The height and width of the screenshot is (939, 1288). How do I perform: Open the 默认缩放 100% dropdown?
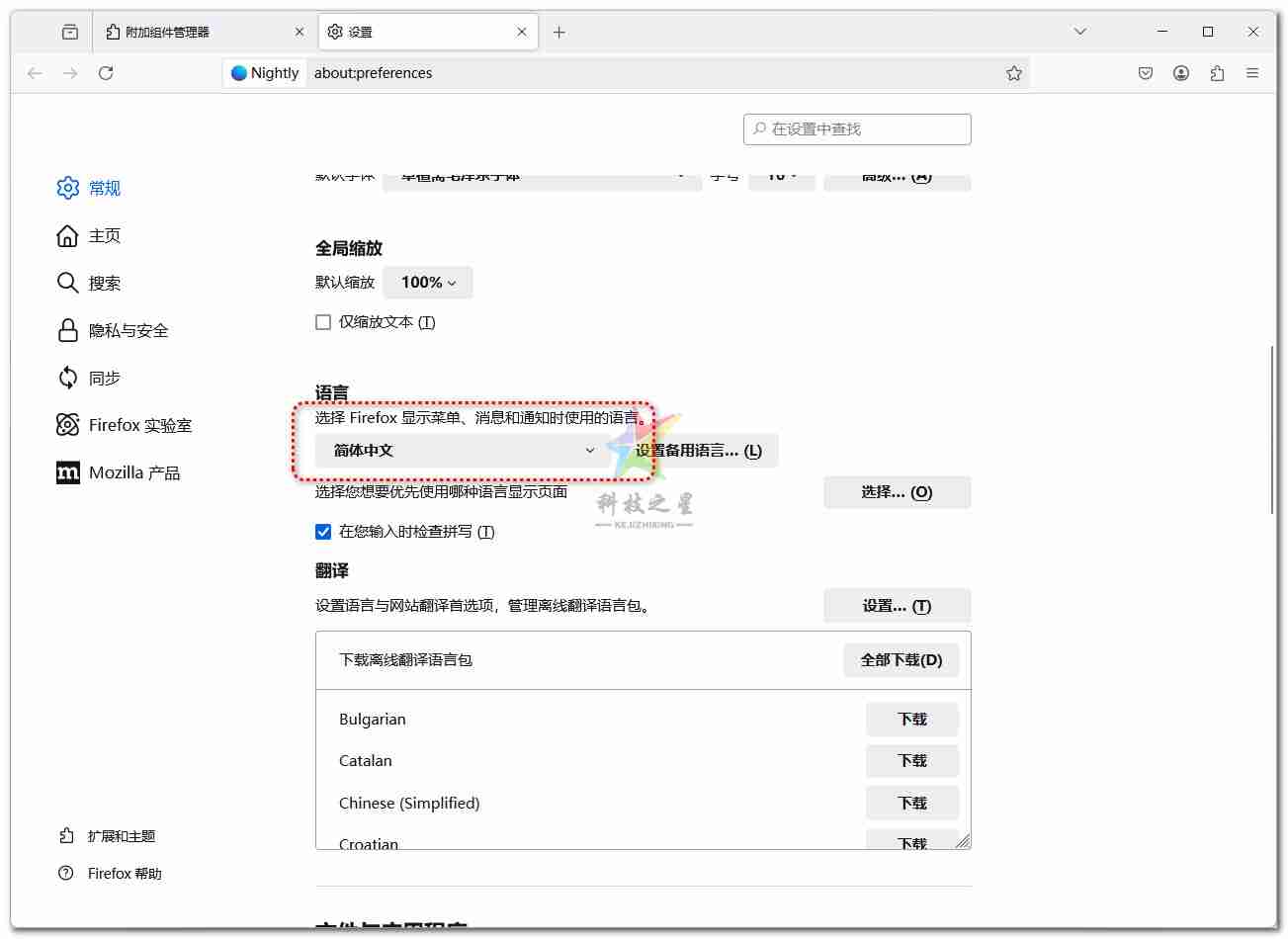[x=427, y=283]
